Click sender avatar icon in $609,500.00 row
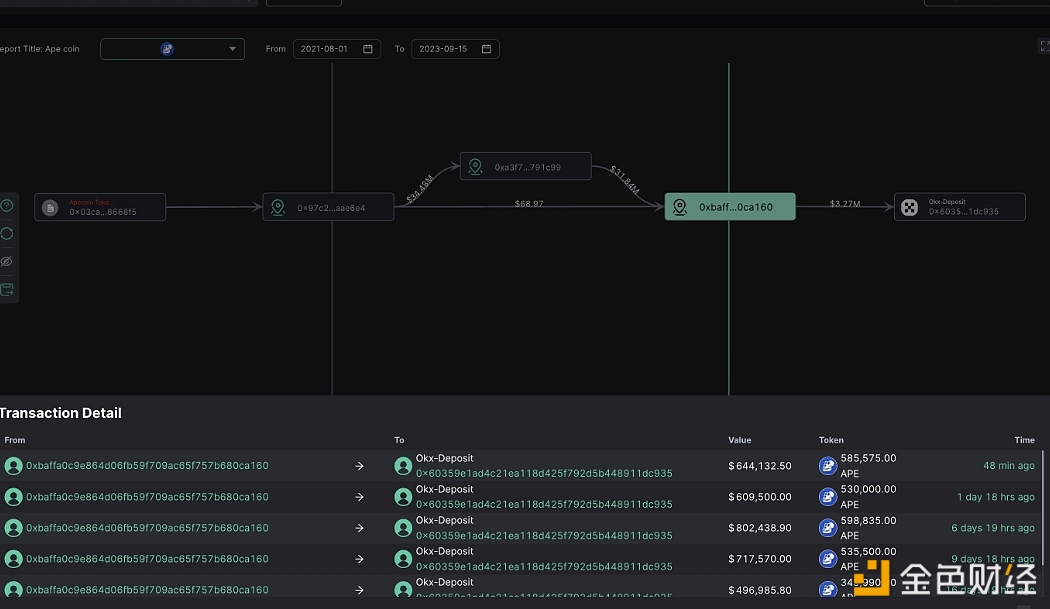1050x609 pixels. point(13,497)
